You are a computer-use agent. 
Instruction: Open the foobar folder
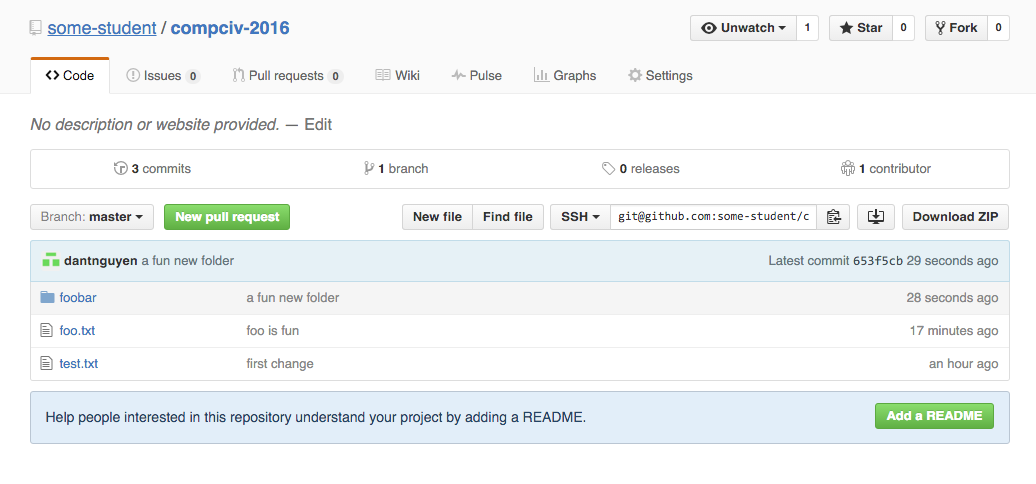coord(78,298)
